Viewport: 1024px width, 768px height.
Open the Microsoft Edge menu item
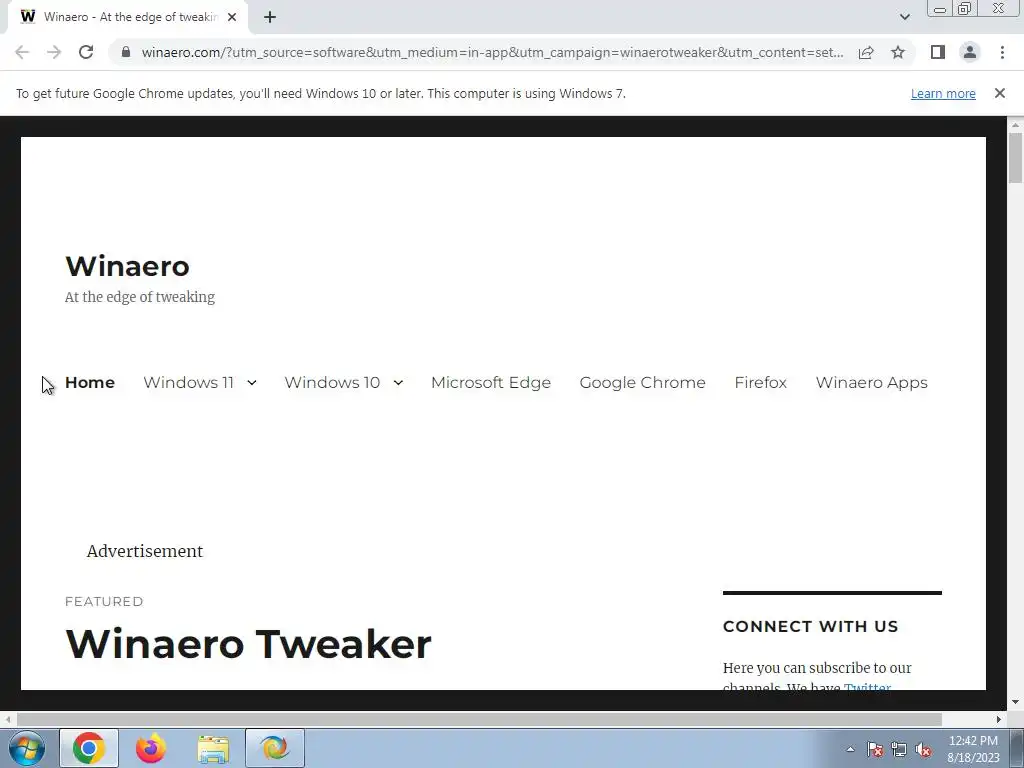pos(490,383)
